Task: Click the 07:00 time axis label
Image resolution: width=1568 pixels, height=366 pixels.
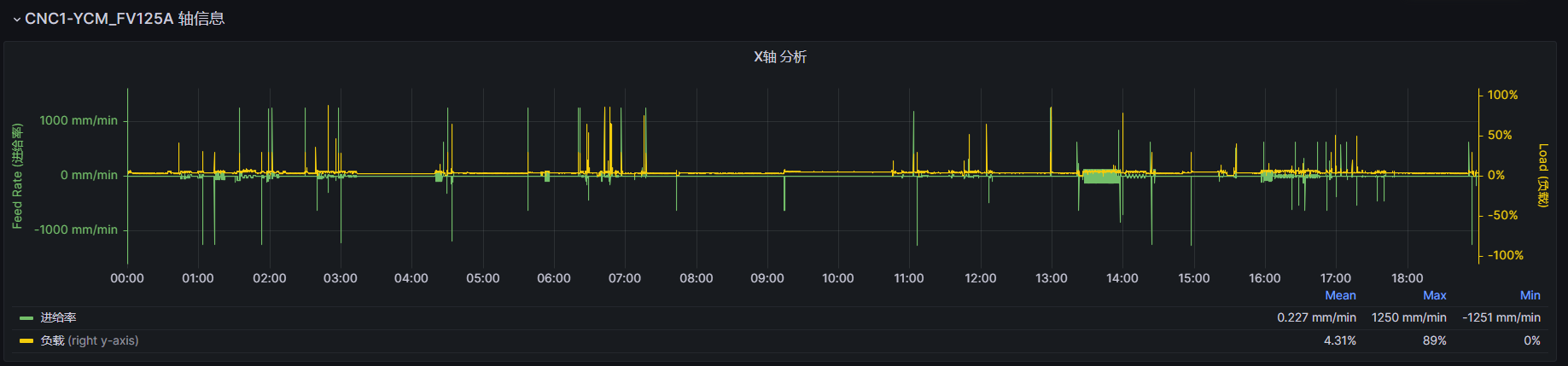Action: tap(625, 278)
